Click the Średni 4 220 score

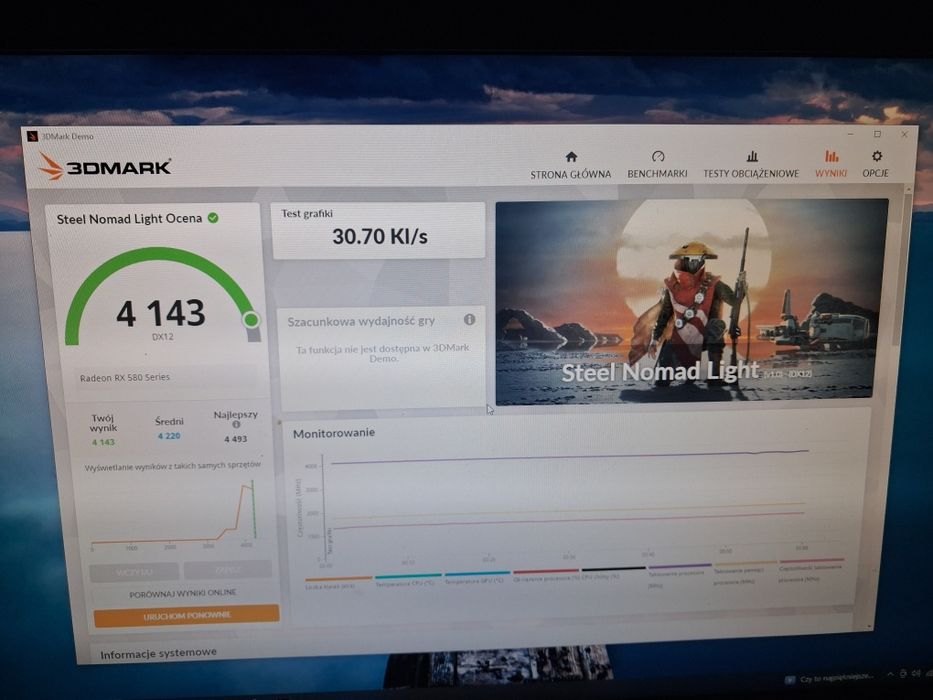(169, 436)
